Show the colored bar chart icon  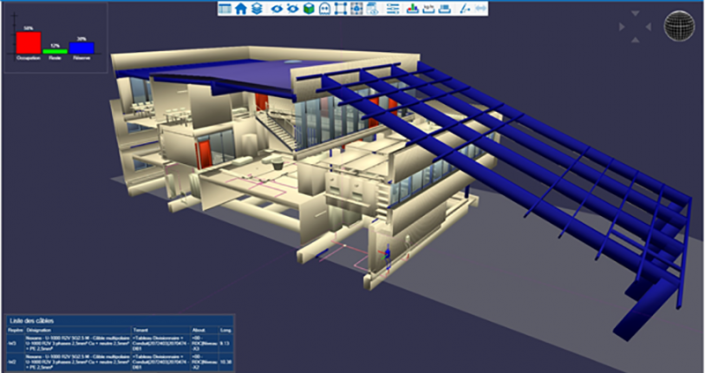click(x=412, y=9)
